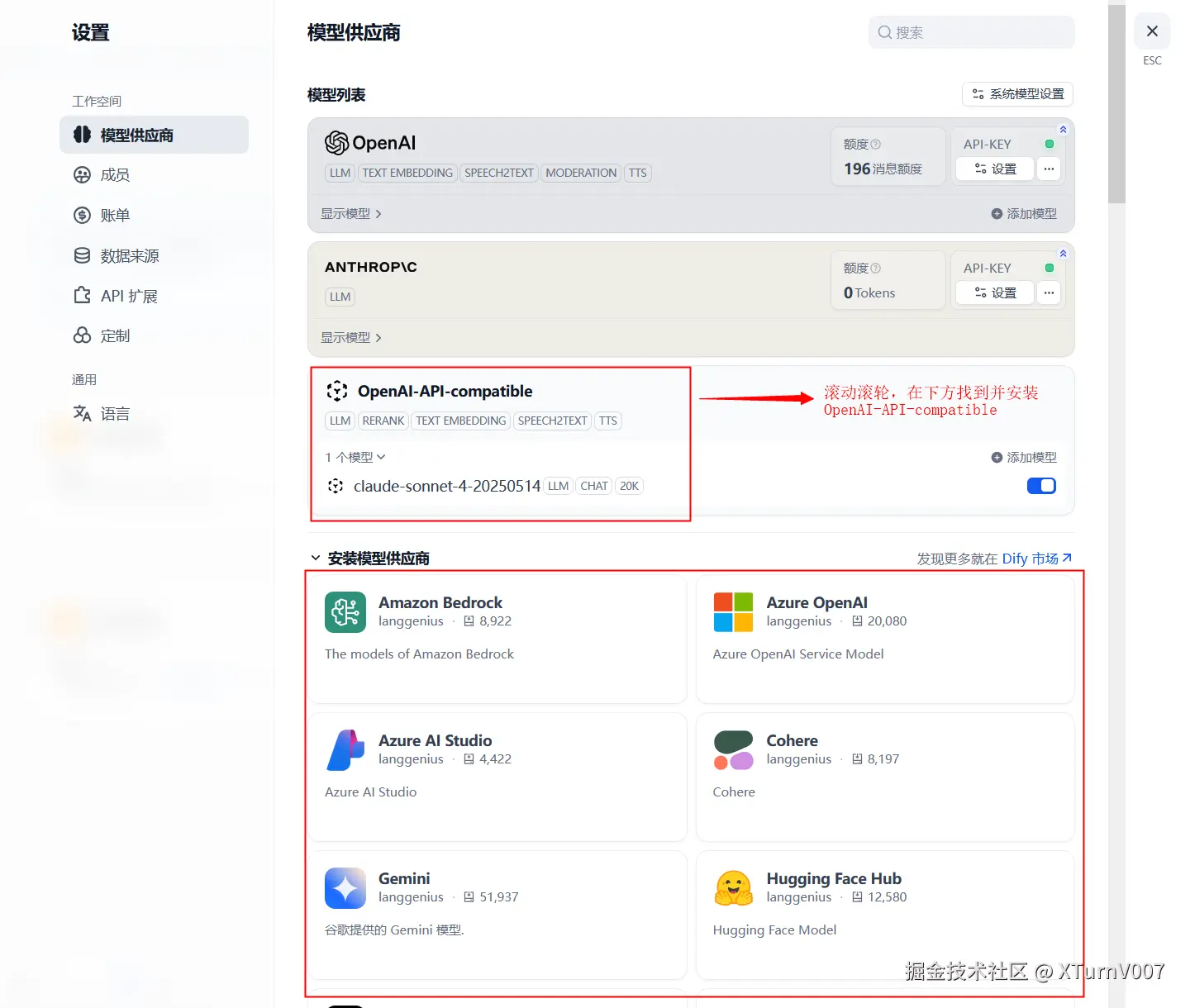Click the MODERATION tag on OpenAI card
This screenshot has height=1008, width=1190.
point(581,173)
